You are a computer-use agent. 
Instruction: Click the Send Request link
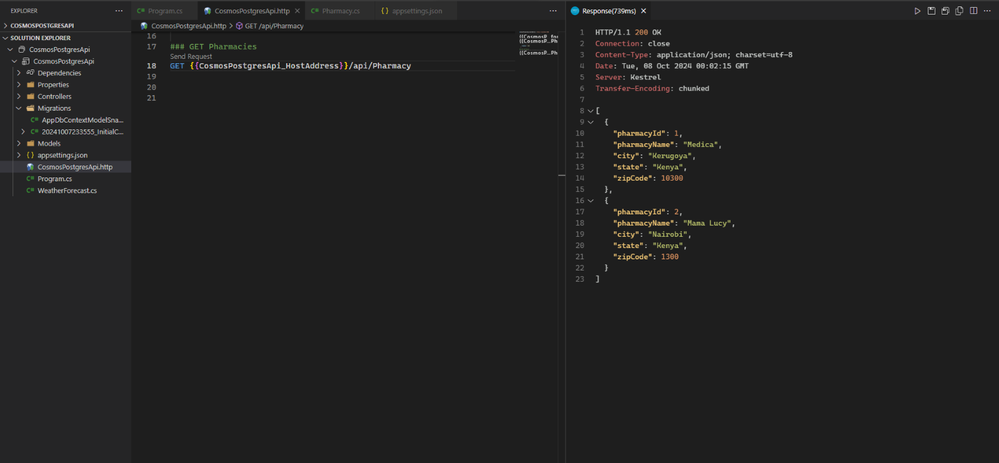point(191,57)
